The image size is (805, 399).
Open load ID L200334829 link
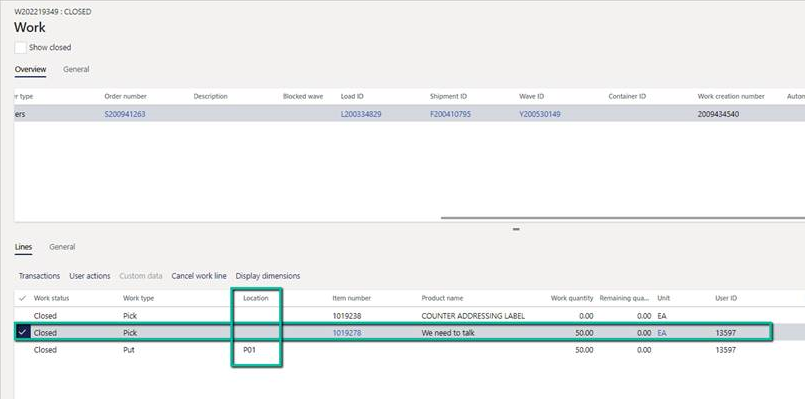click(x=361, y=114)
